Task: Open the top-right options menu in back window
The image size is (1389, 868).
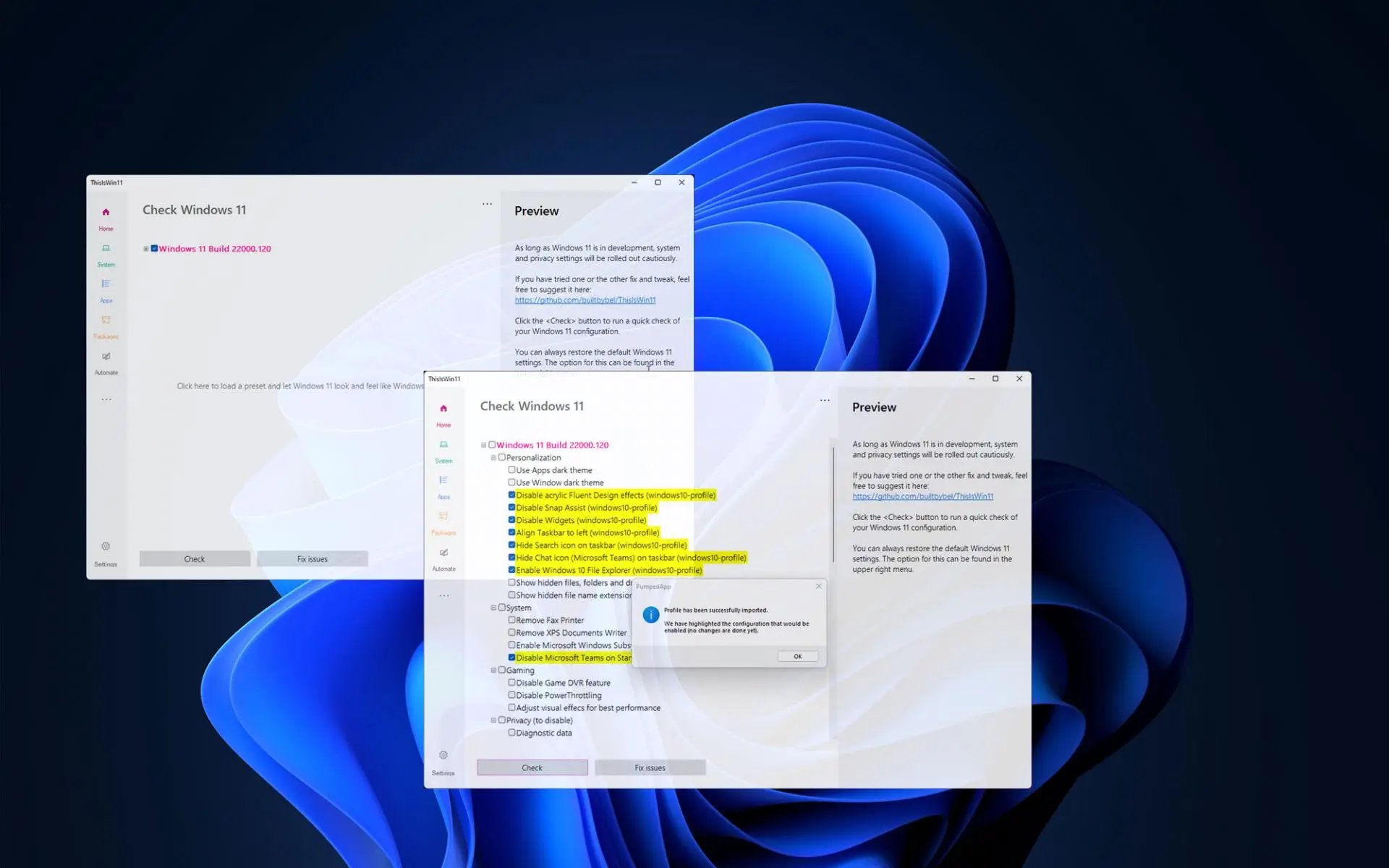Action: click(x=487, y=204)
